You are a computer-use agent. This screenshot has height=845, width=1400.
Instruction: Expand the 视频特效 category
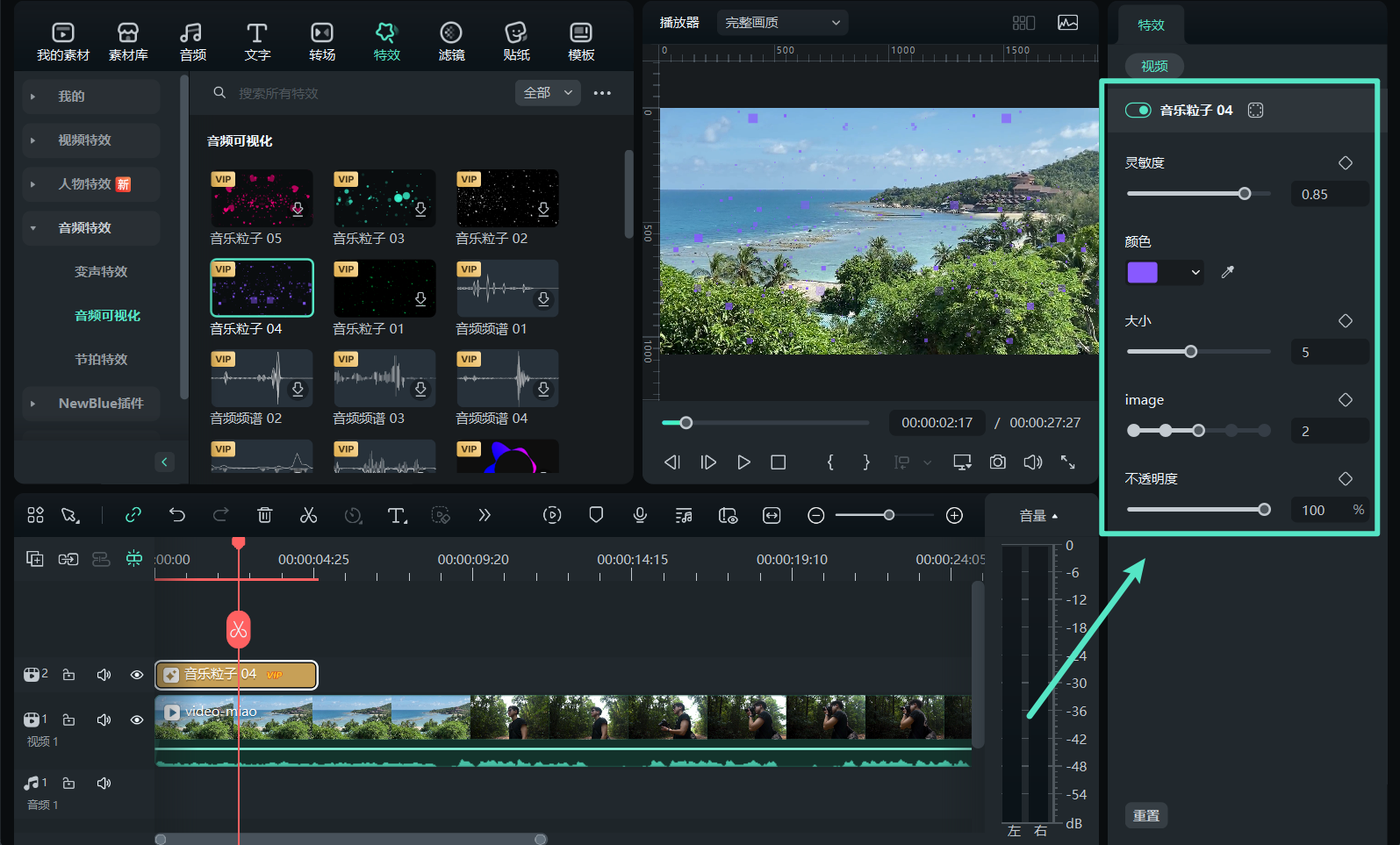coord(84,140)
